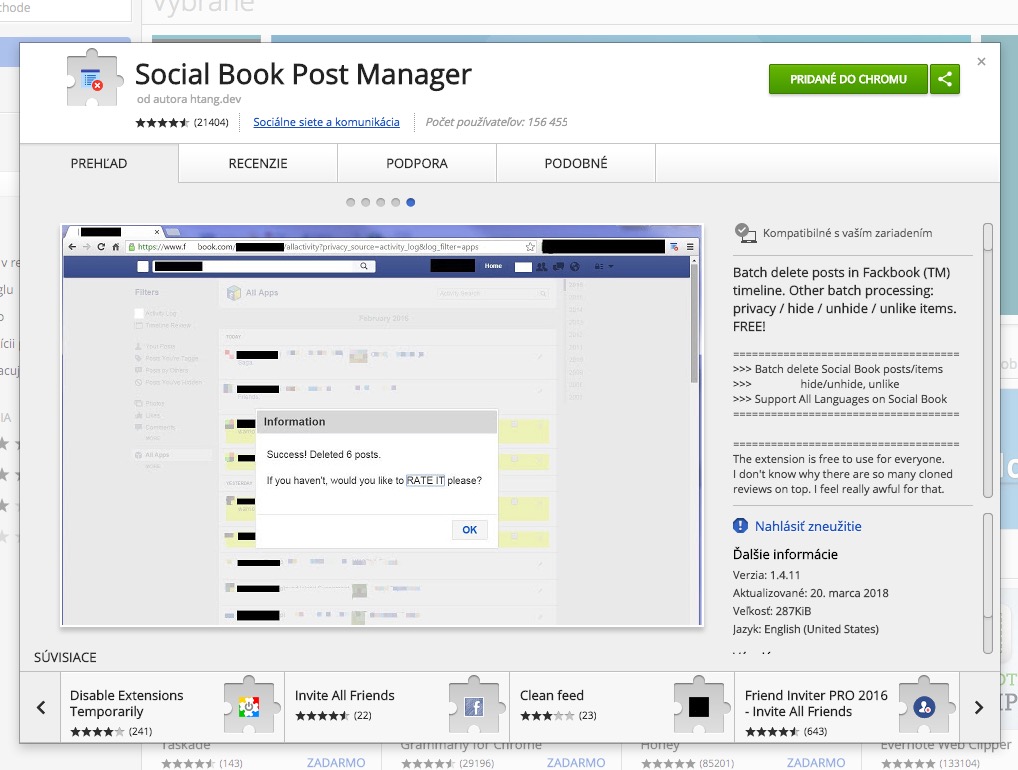Image resolution: width=1018 pixels, height=770 pixels.
Task: Open the Invite All Friends related extension
Action: tap(397, 707)
